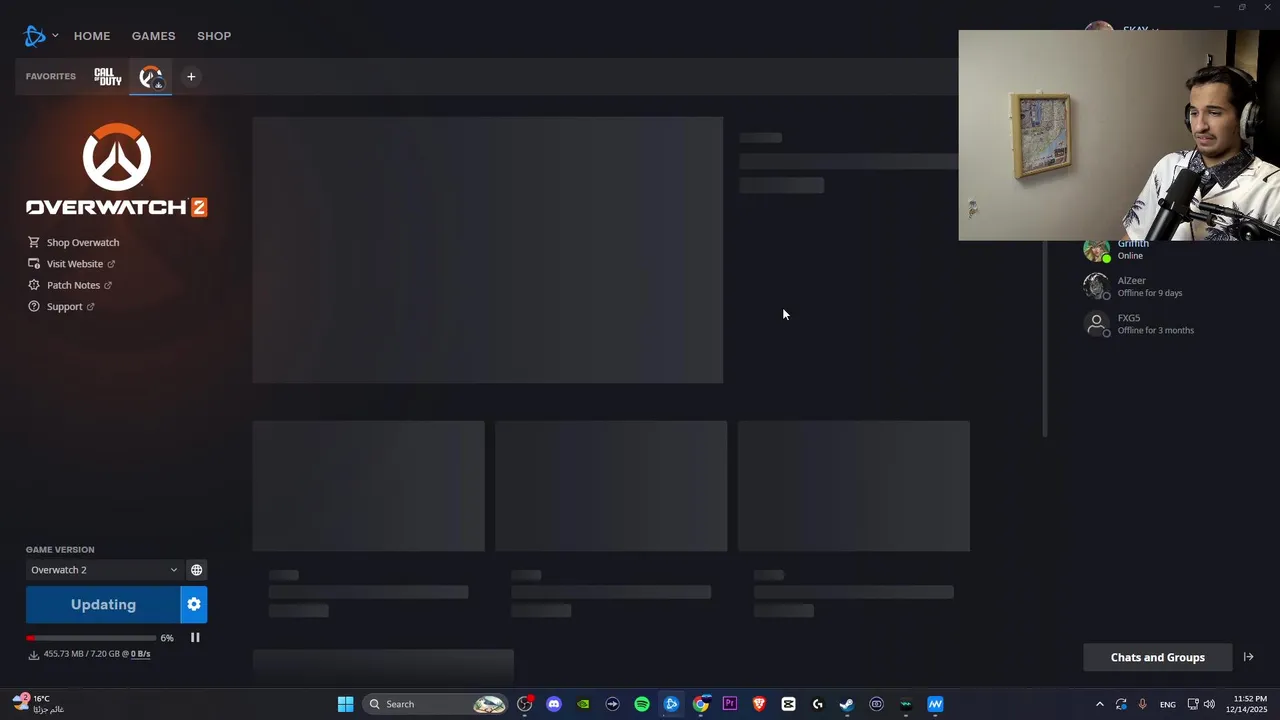Click in the taskbar Search box
The height and width of the screenshot is (720, 1280).
(x=435, y=704)
